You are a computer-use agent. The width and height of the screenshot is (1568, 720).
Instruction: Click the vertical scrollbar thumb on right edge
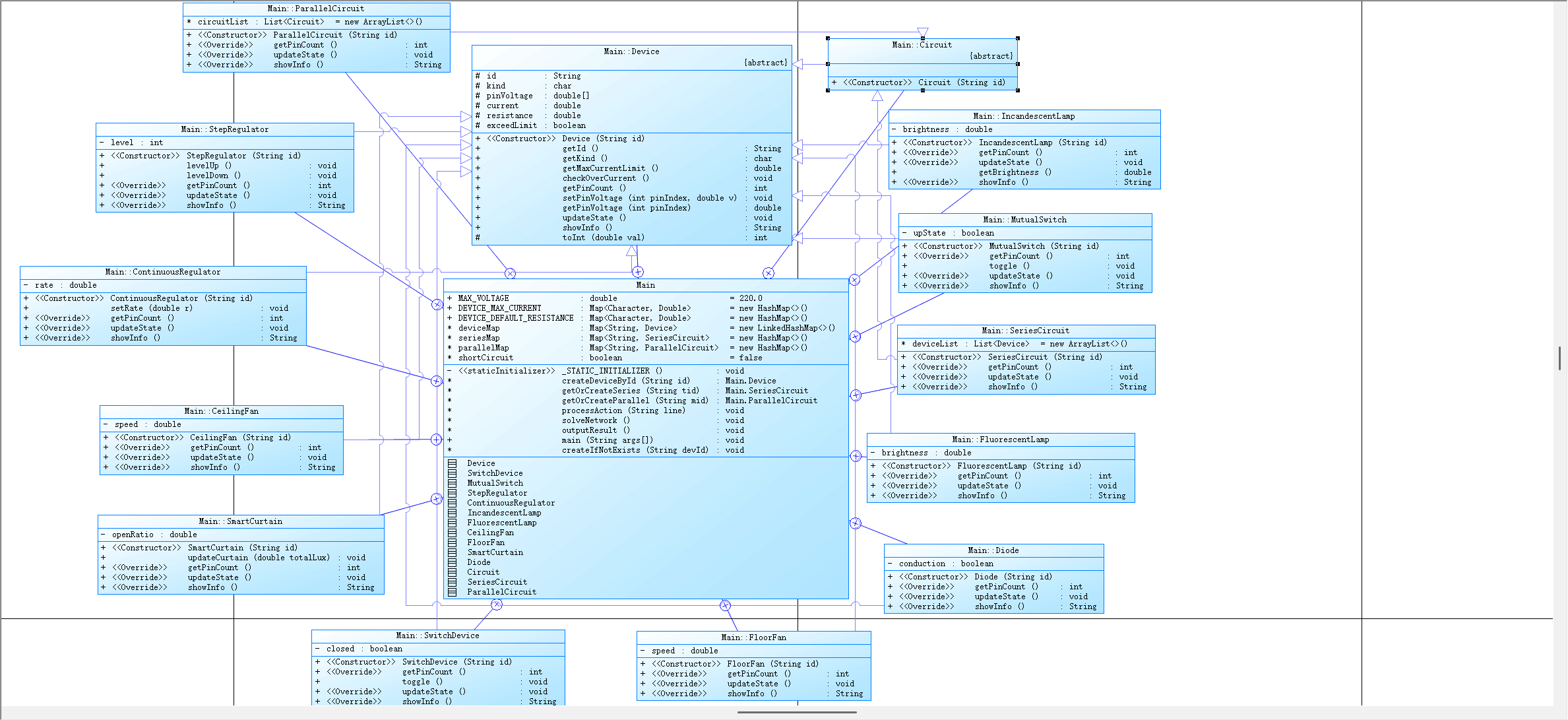1559,358
